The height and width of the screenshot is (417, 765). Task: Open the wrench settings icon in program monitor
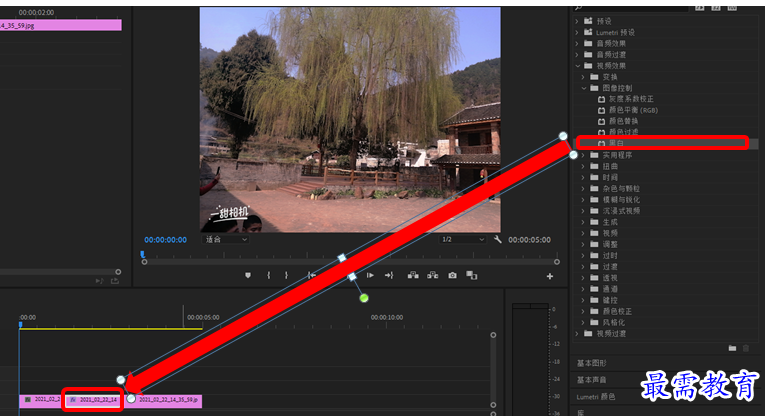click(498, 239)
